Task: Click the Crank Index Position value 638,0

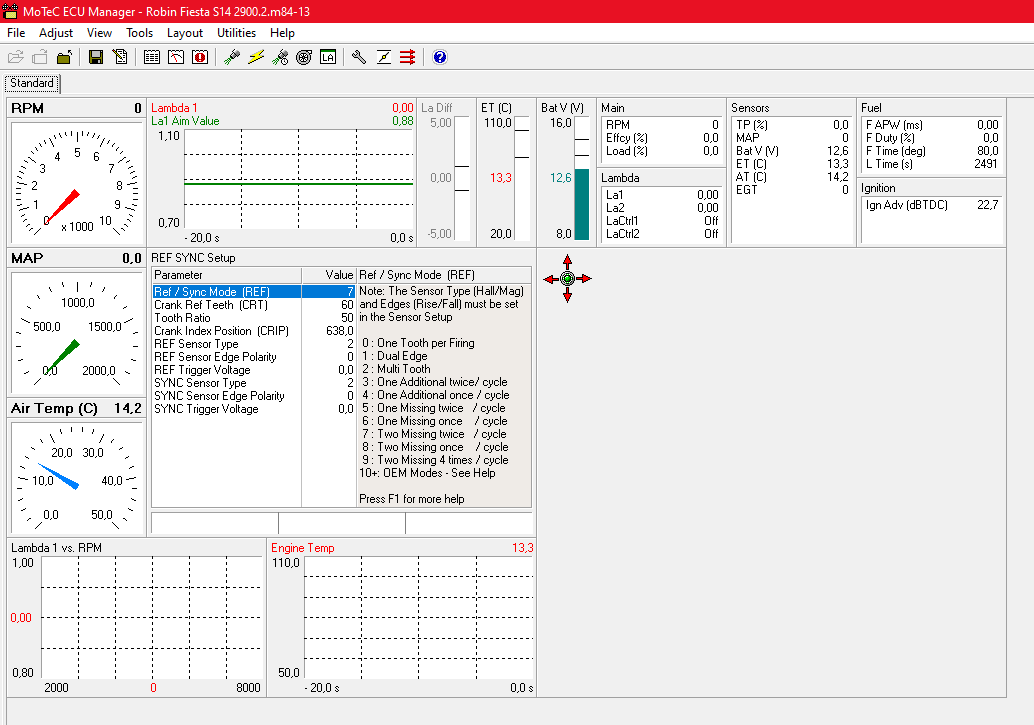Action: point(340,331)
